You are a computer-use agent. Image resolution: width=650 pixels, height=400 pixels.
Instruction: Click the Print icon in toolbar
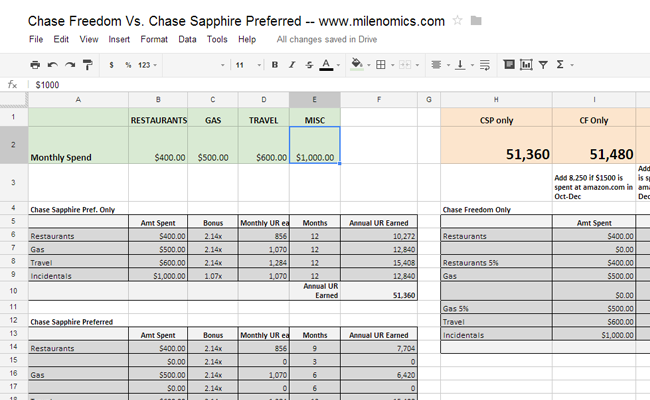[x=35, y=65]
